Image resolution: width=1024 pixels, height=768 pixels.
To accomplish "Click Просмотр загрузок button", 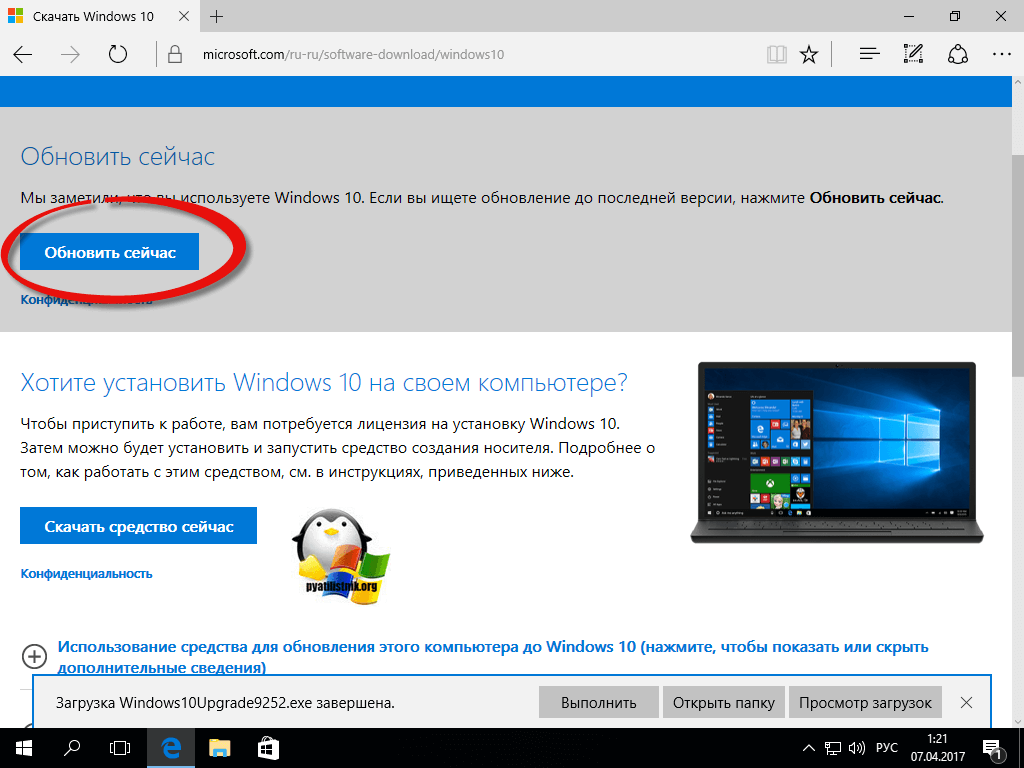I will tap(865, 703).
